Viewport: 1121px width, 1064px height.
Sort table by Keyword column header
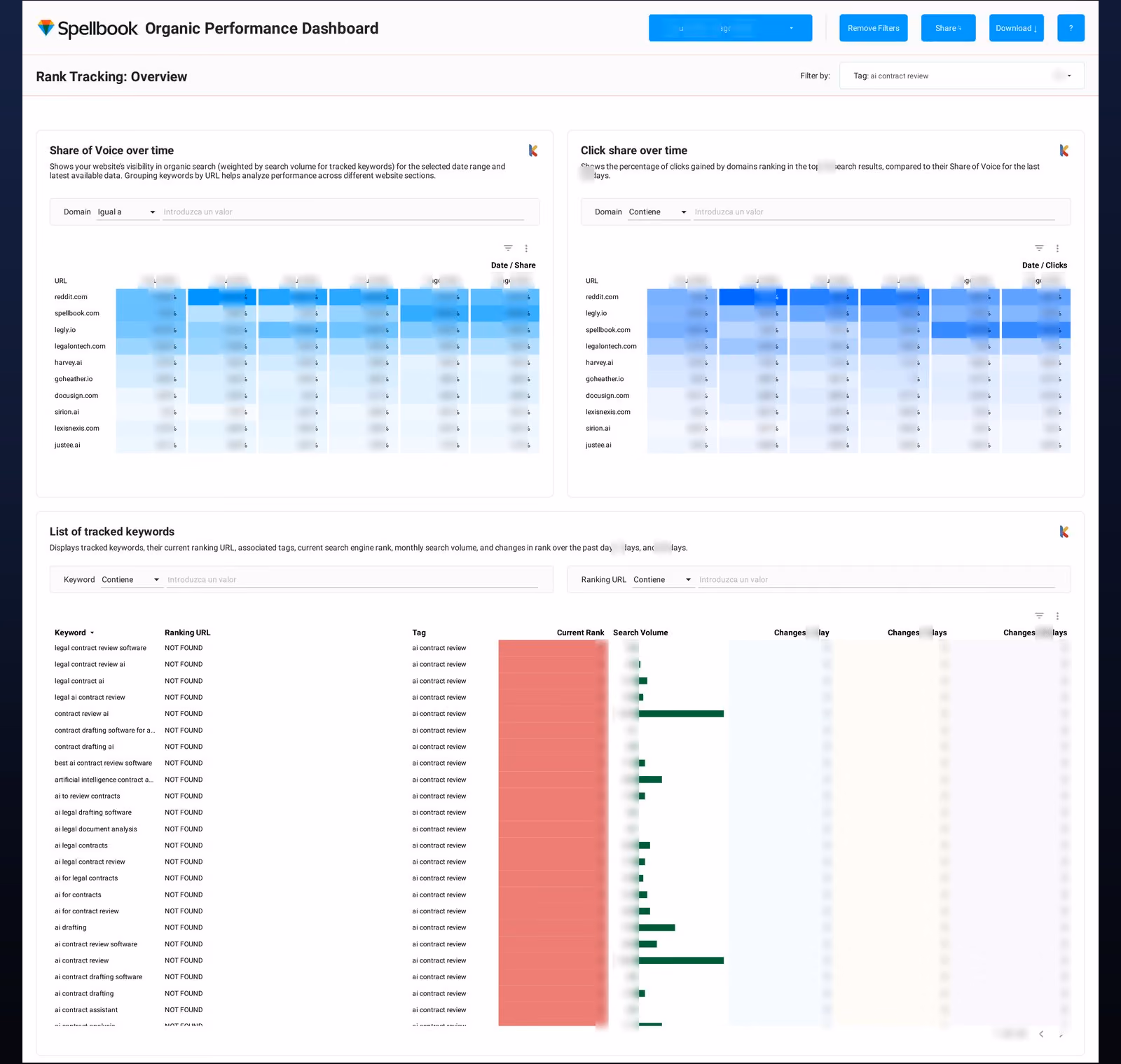pos(74,633)
